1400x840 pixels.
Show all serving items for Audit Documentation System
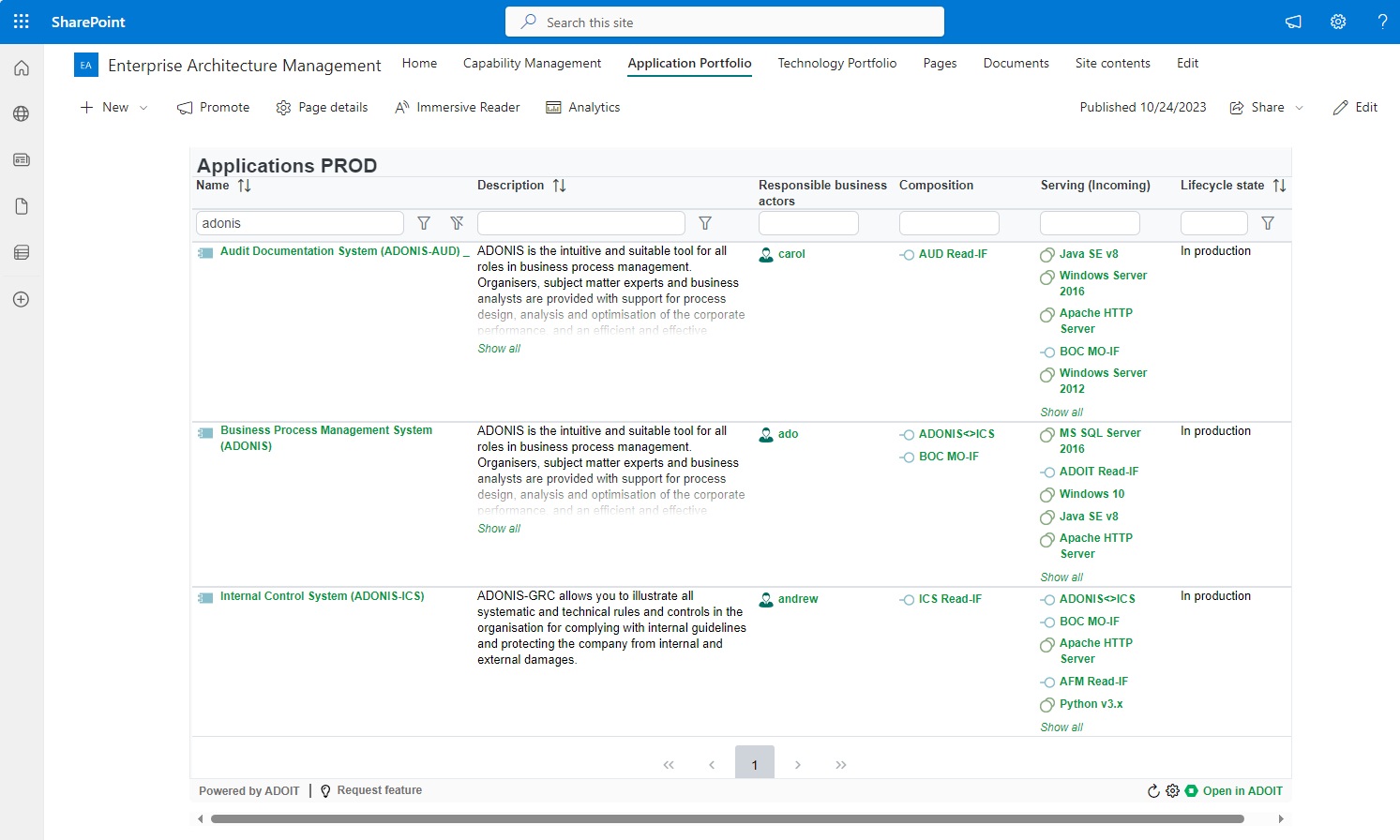click(1061, 412)
